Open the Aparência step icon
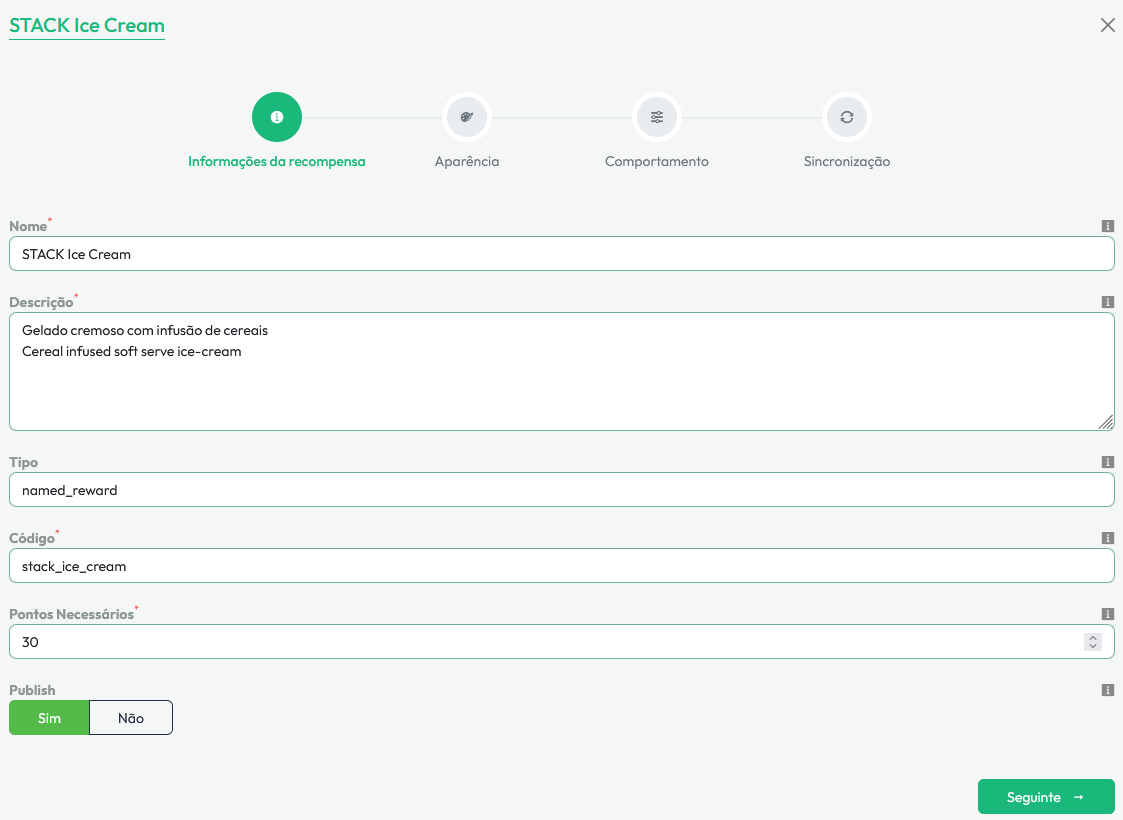This screenshot has width=1123, height=820. pyautogui.click(x=467, y=117)
